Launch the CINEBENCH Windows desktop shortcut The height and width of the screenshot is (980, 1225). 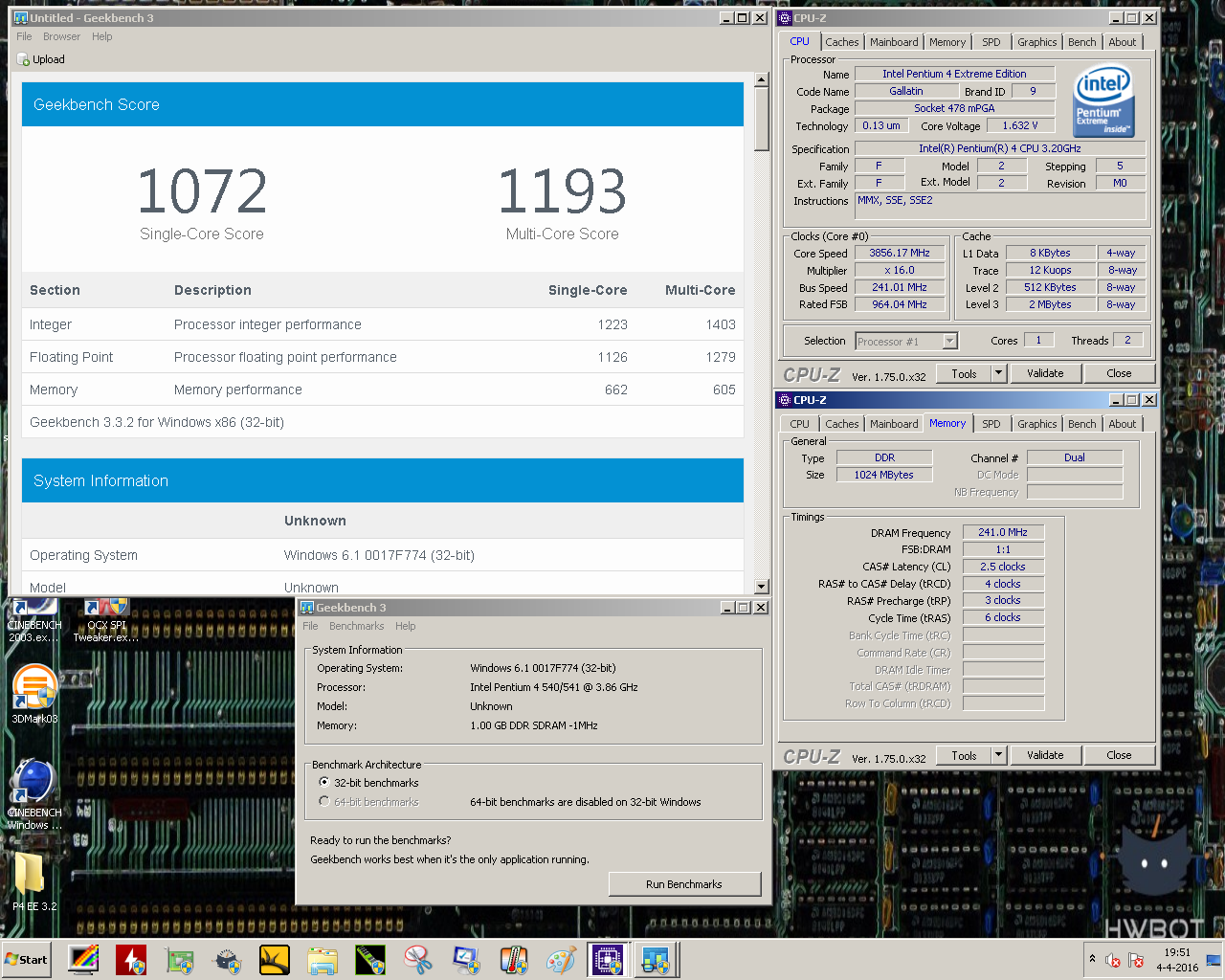(x=34, y=794)
